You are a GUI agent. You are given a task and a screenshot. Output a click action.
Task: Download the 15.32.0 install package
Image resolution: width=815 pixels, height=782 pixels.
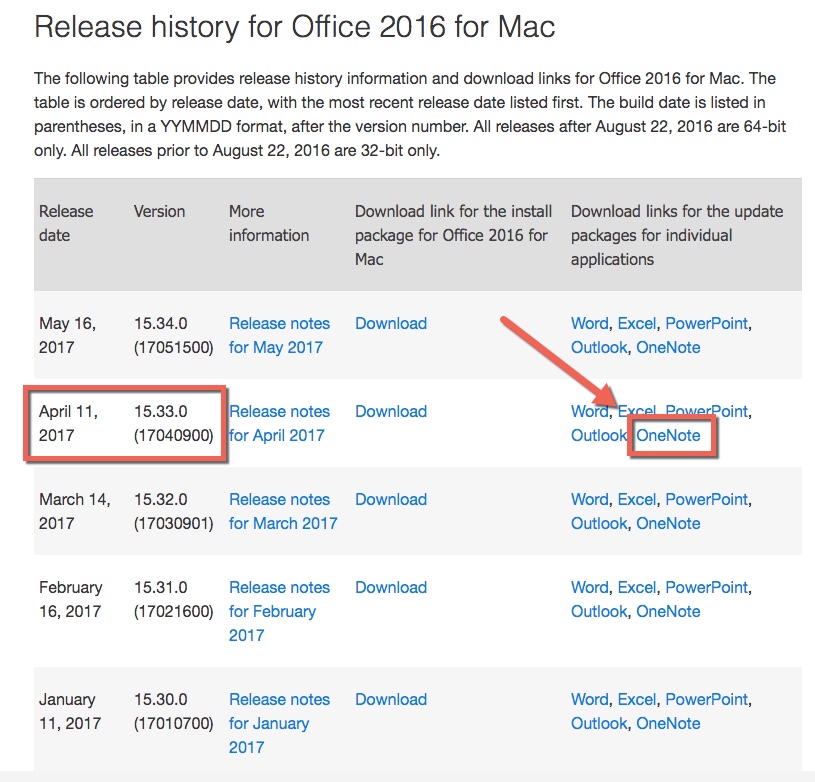(x=391, y=499)
